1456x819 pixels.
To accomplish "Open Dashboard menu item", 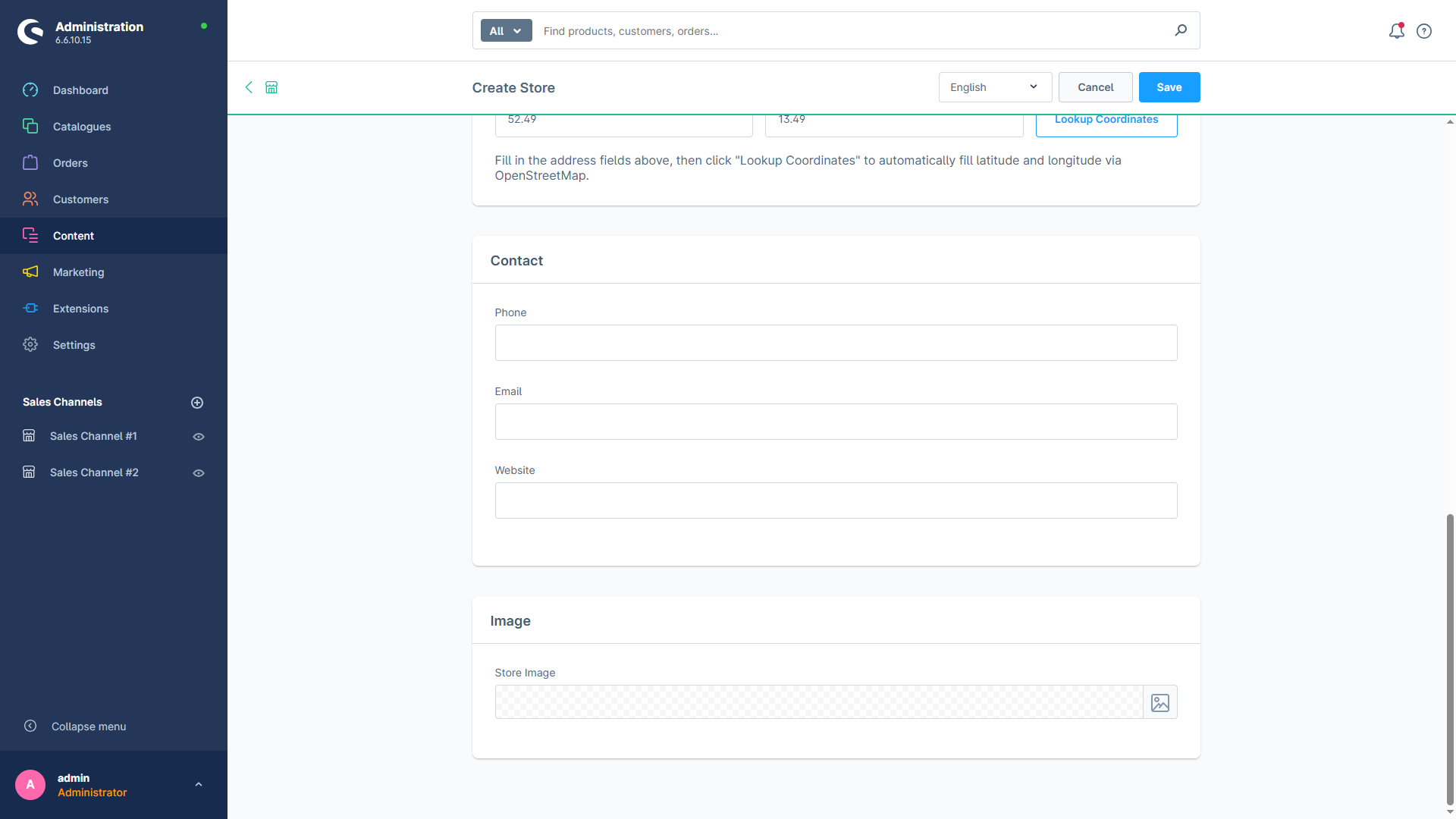I will tap(114, 90).
